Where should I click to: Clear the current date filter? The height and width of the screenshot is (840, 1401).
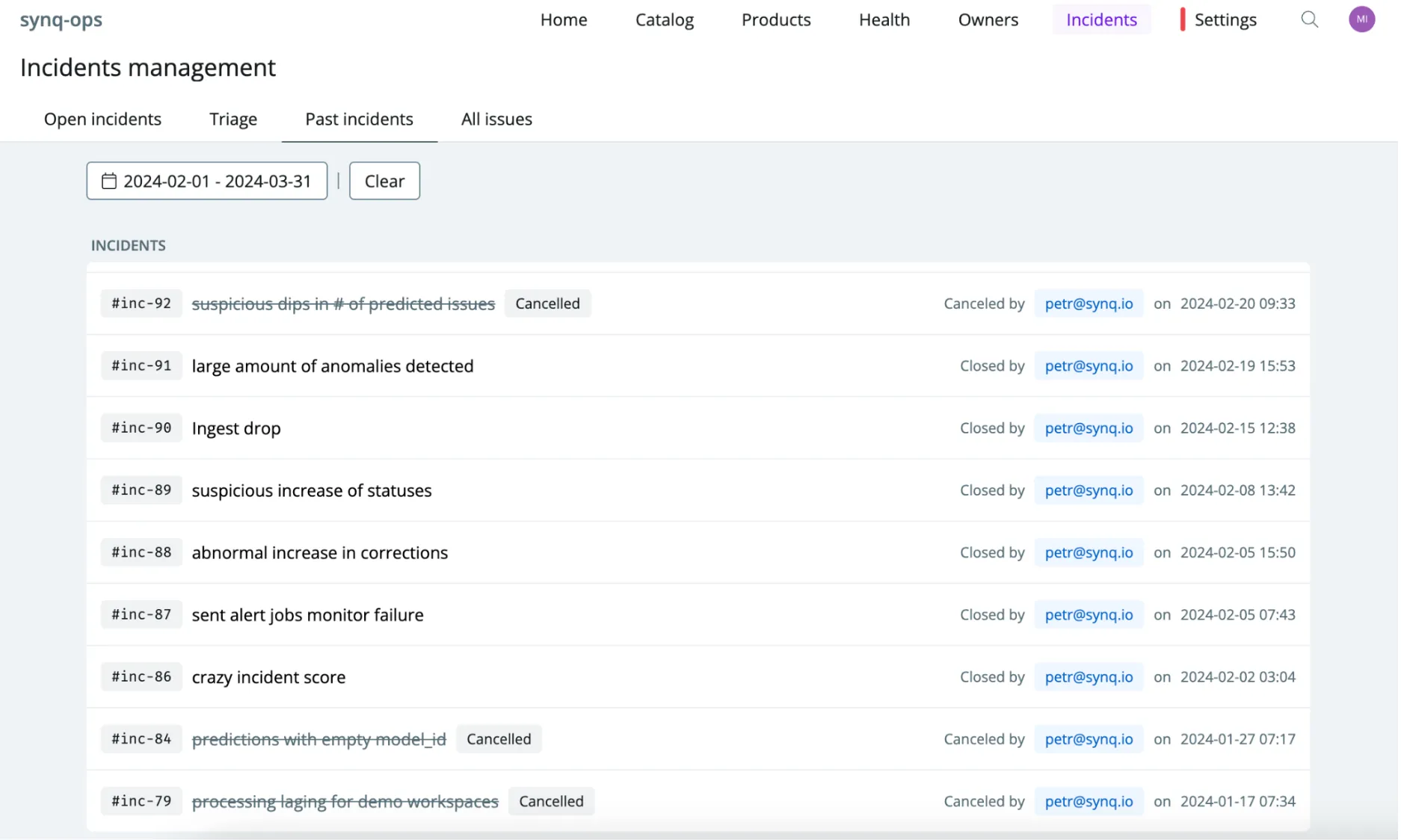(384, 181)
